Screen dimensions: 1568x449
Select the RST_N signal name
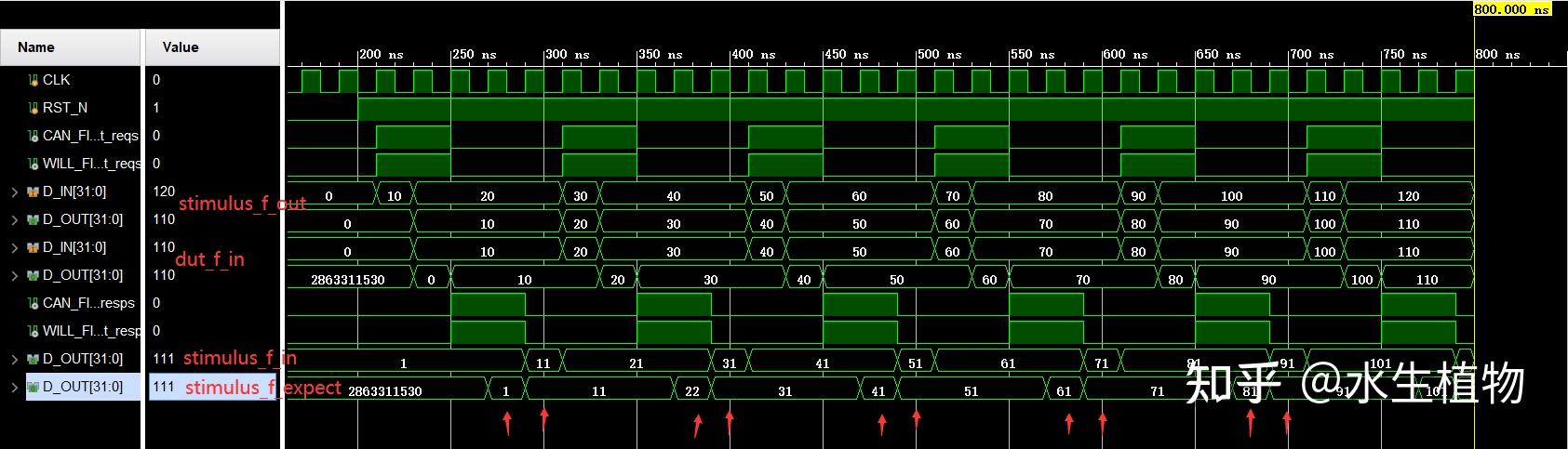[65, 108]
